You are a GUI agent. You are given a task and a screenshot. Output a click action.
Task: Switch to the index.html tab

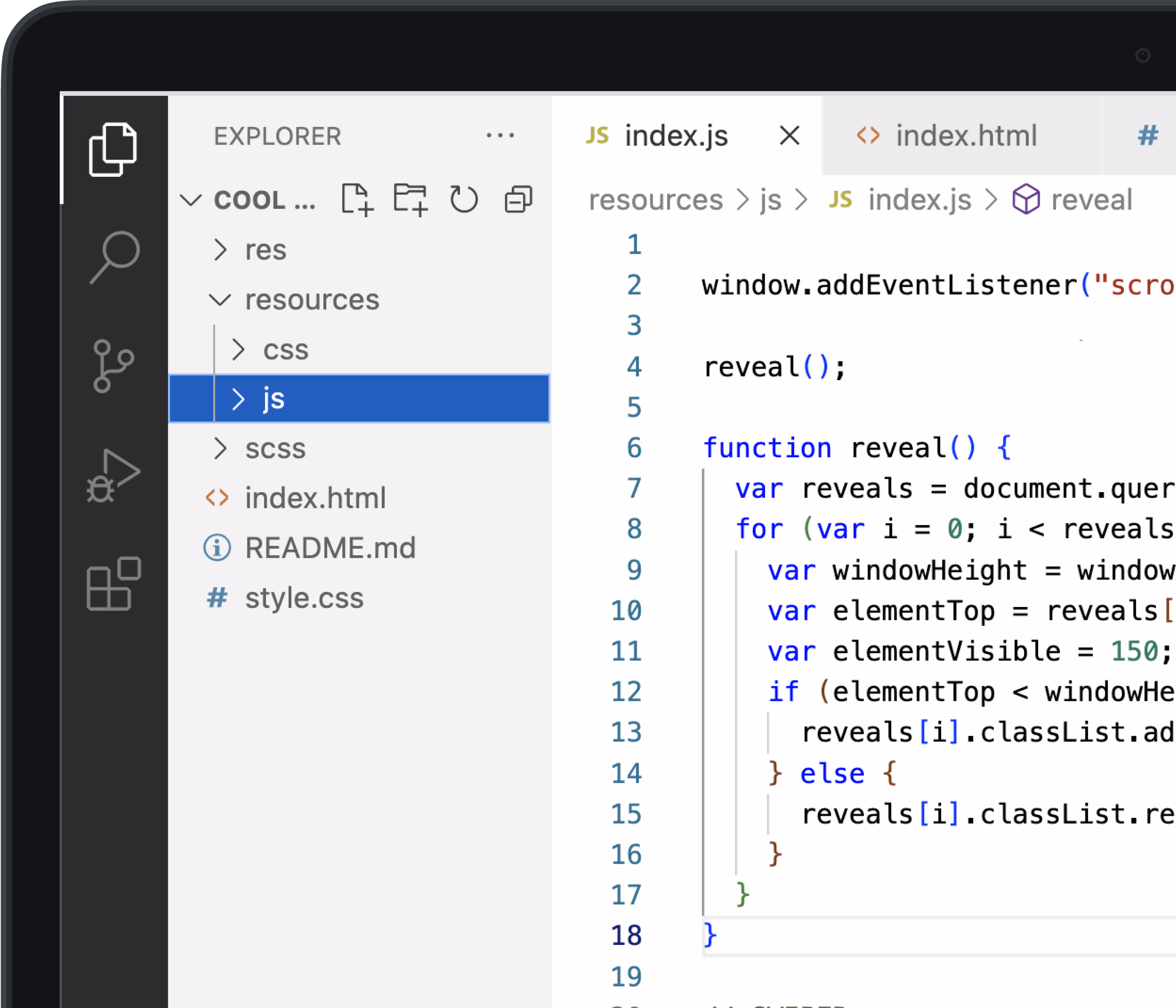[x=961, y=136]
